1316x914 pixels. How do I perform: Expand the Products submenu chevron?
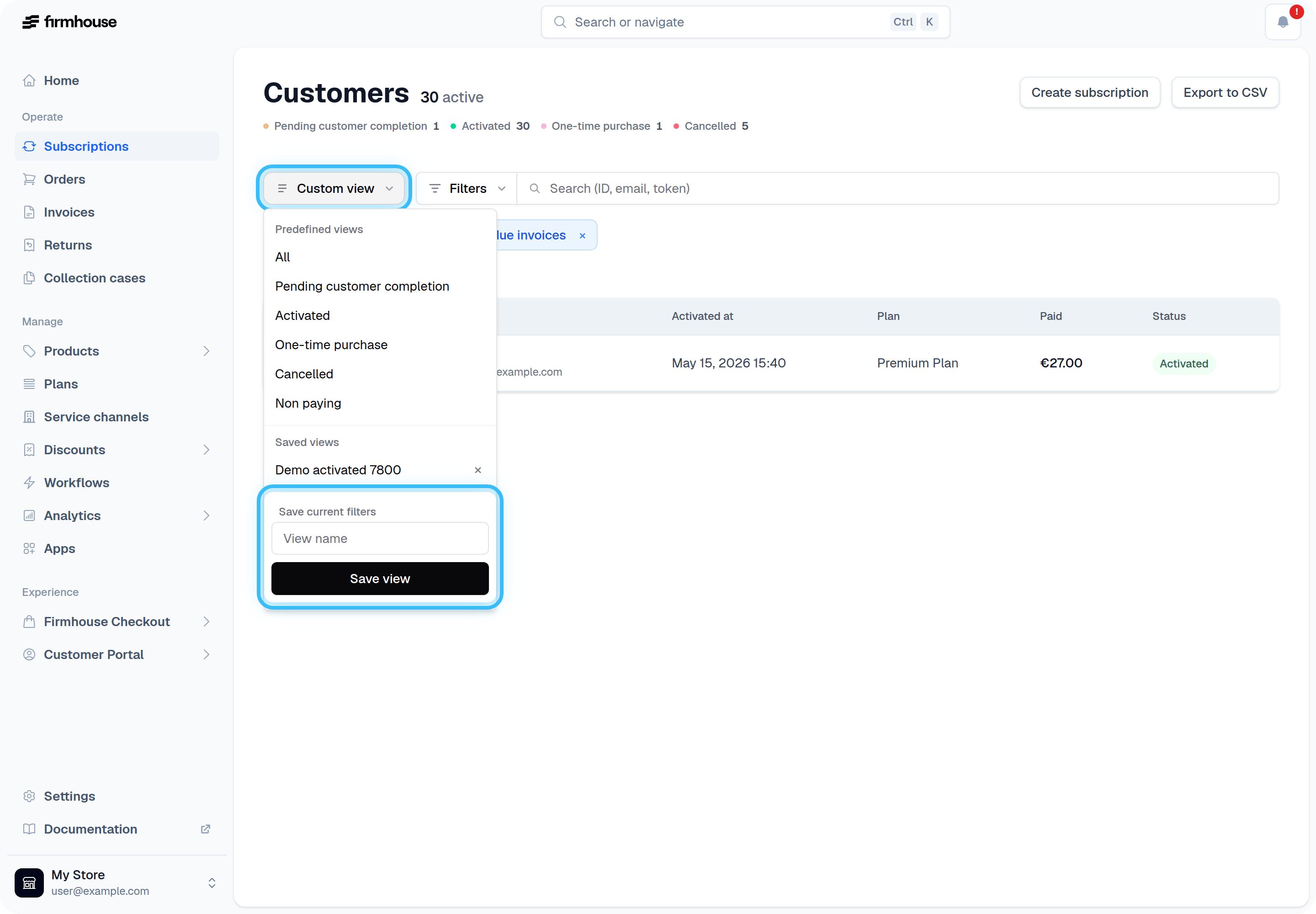pos(206,351)
